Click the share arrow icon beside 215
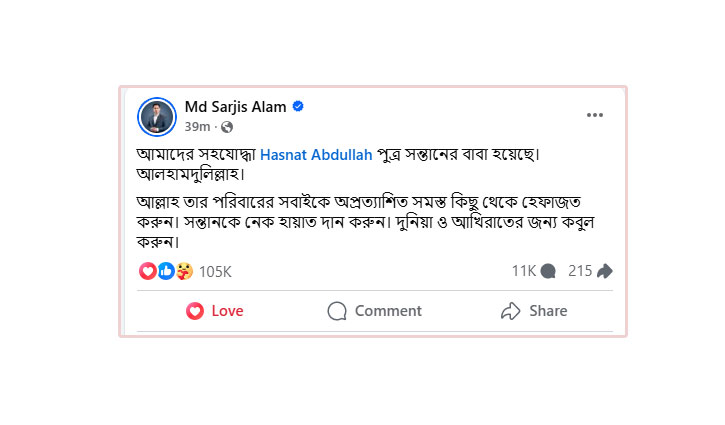 click(604, 271)
